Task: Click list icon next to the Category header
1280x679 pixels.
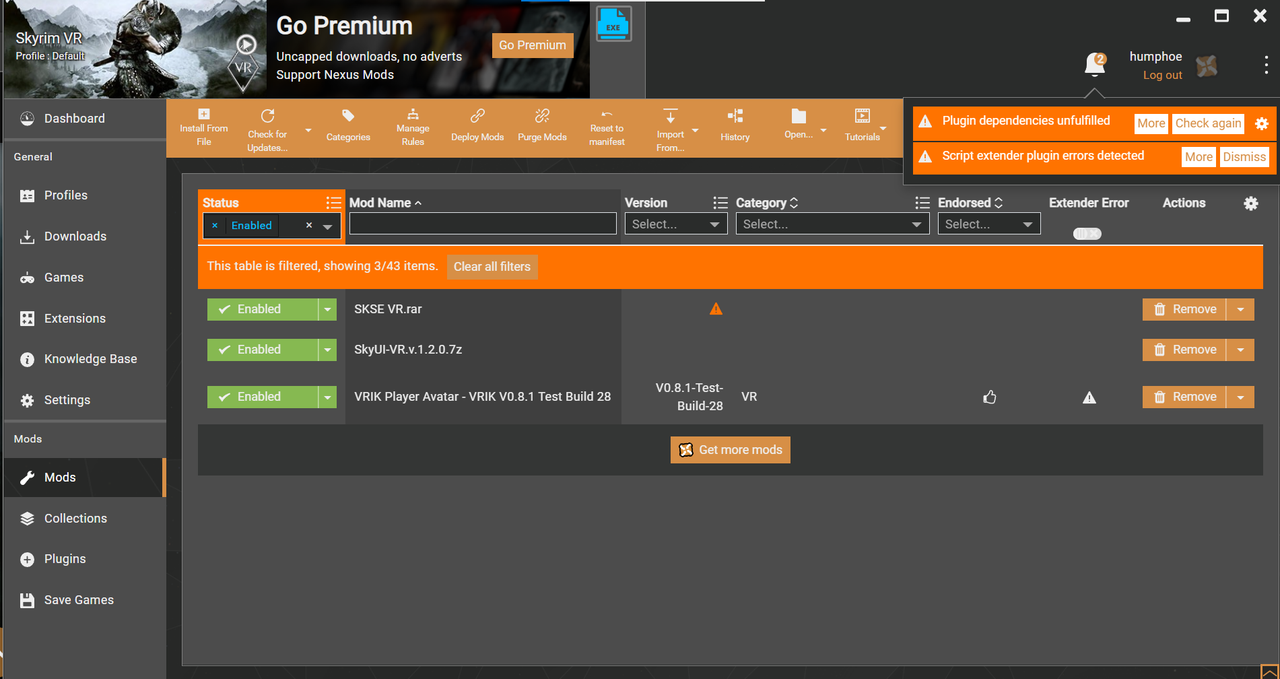Action: (922, 203)
